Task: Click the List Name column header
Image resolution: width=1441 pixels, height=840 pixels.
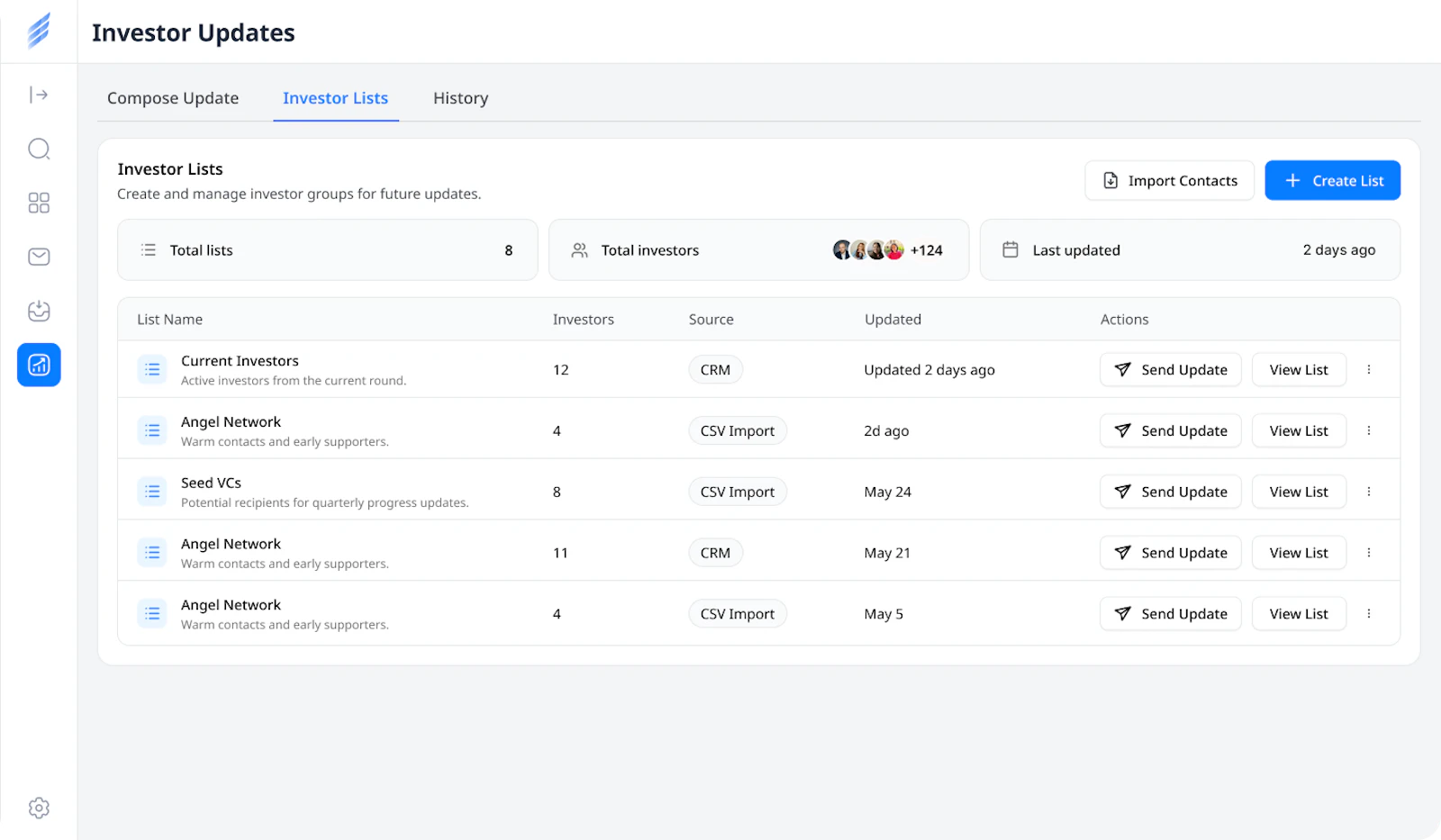Action: point(169,320)
